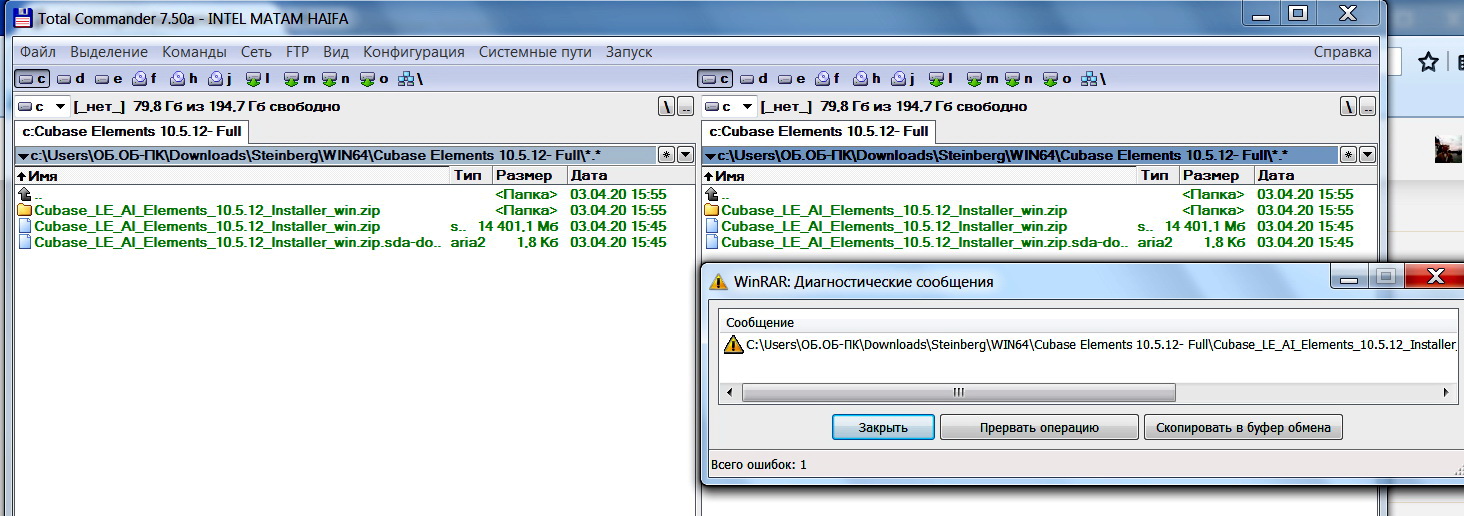
Task: Click Скопировать в буфер обмена button
Action: coord(1243,427)
